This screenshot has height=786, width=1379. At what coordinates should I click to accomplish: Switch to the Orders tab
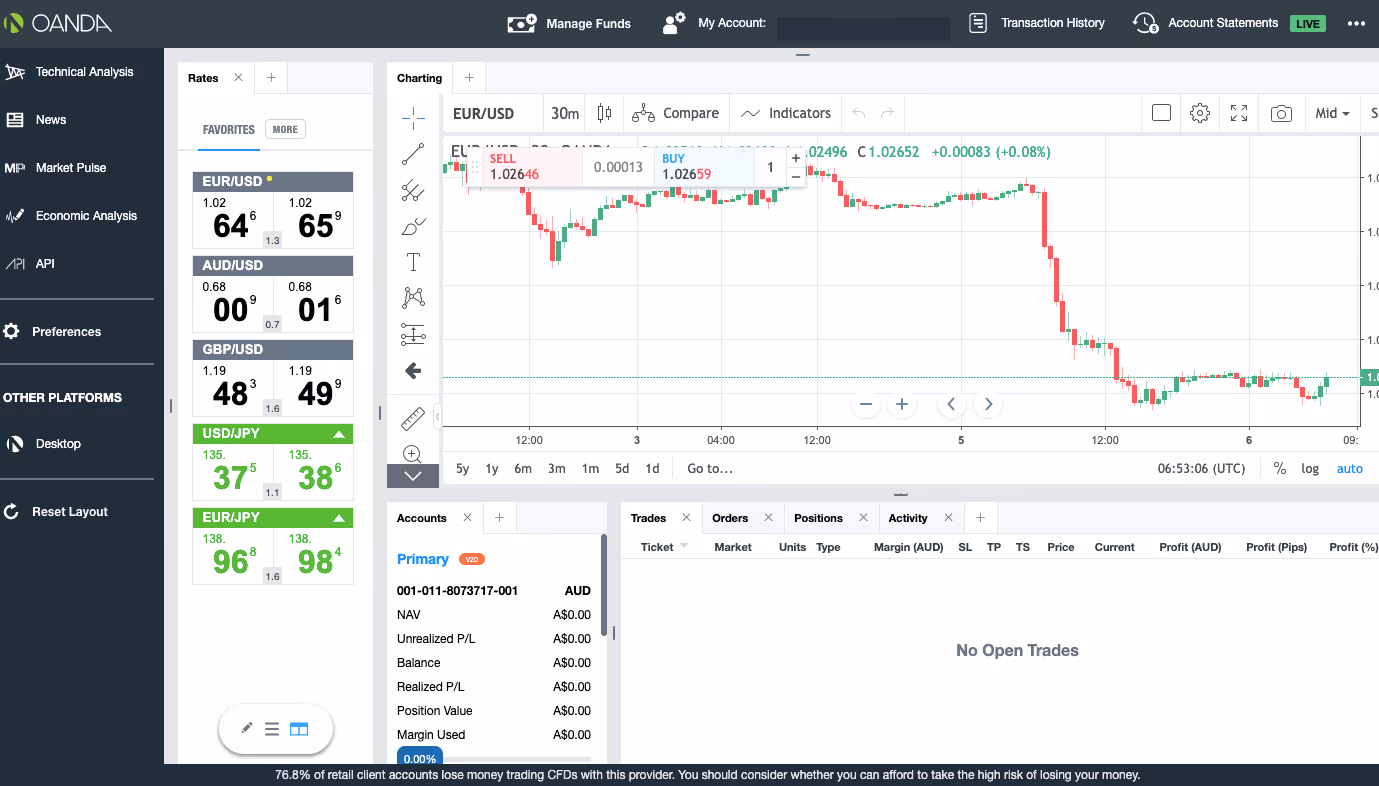coord(730,518)
